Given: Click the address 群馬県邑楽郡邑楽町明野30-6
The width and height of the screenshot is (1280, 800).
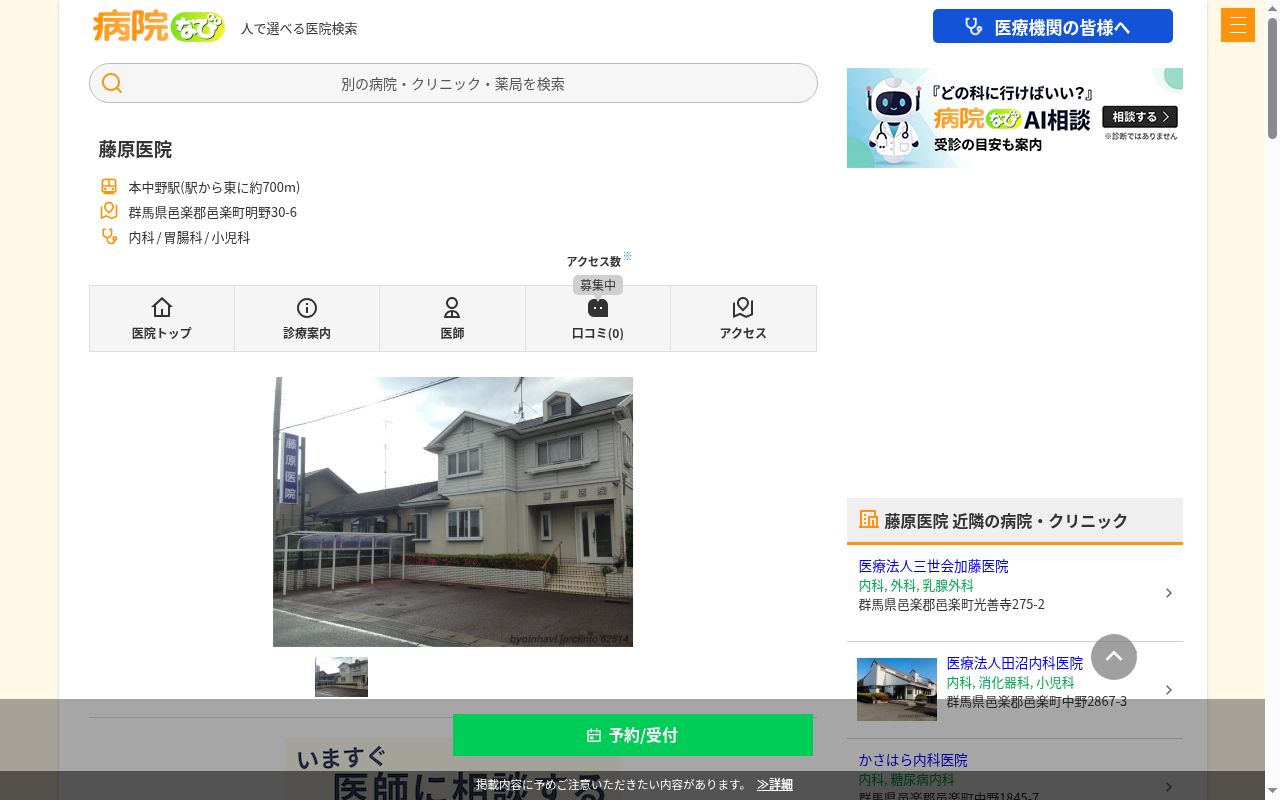Looking at the screenshot, I should pos(212,212).
